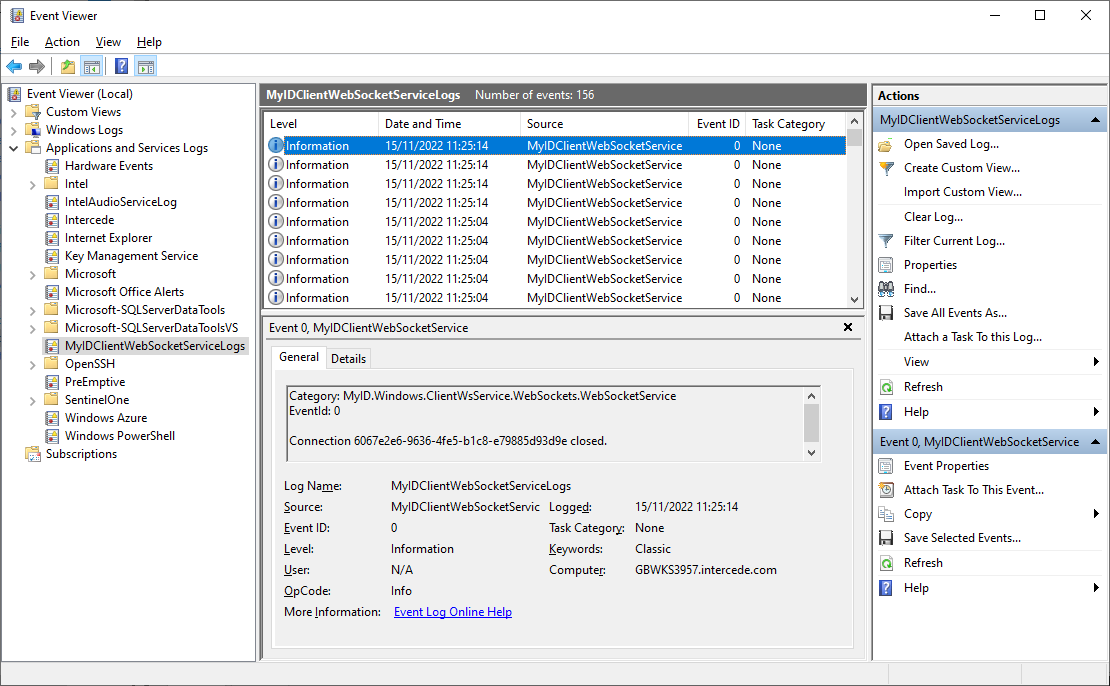Close the event preview pane
This screenshot has height=686, width=1110.
pos(848,327)
